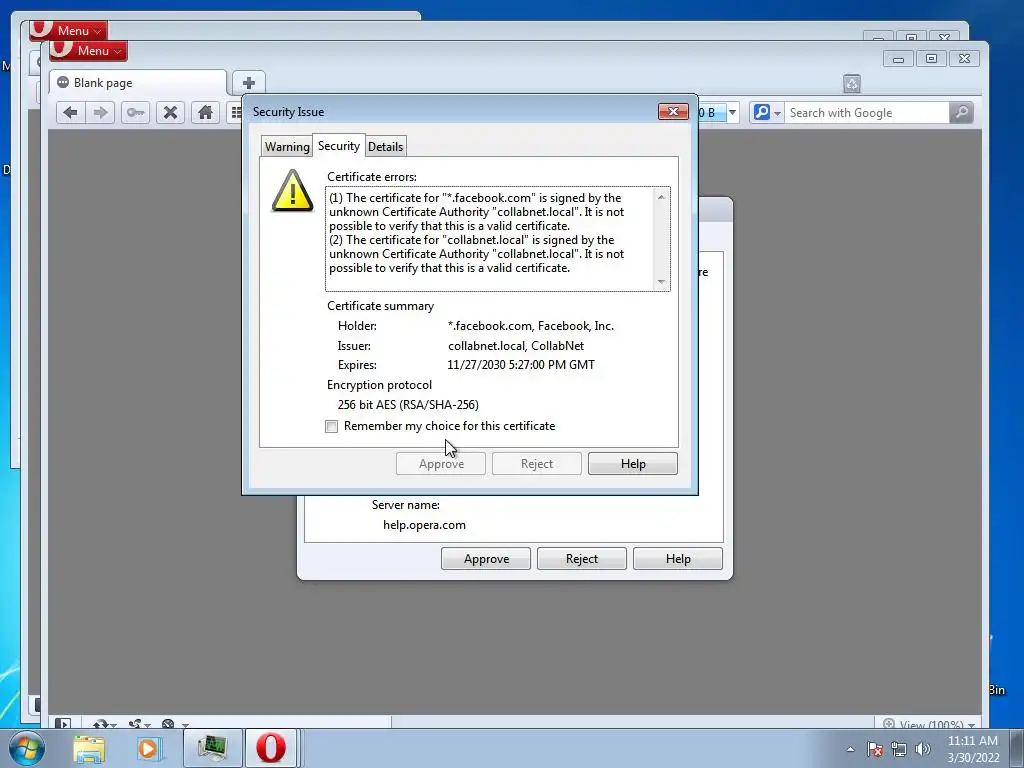This screenshot has height=768, width=1024.
Task: Click the expiry date 11/27/2030 text
Action: coord(521,365)
